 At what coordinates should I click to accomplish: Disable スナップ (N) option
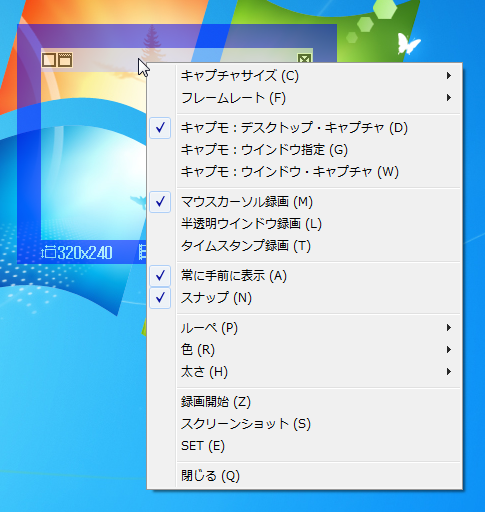point(304,298)
